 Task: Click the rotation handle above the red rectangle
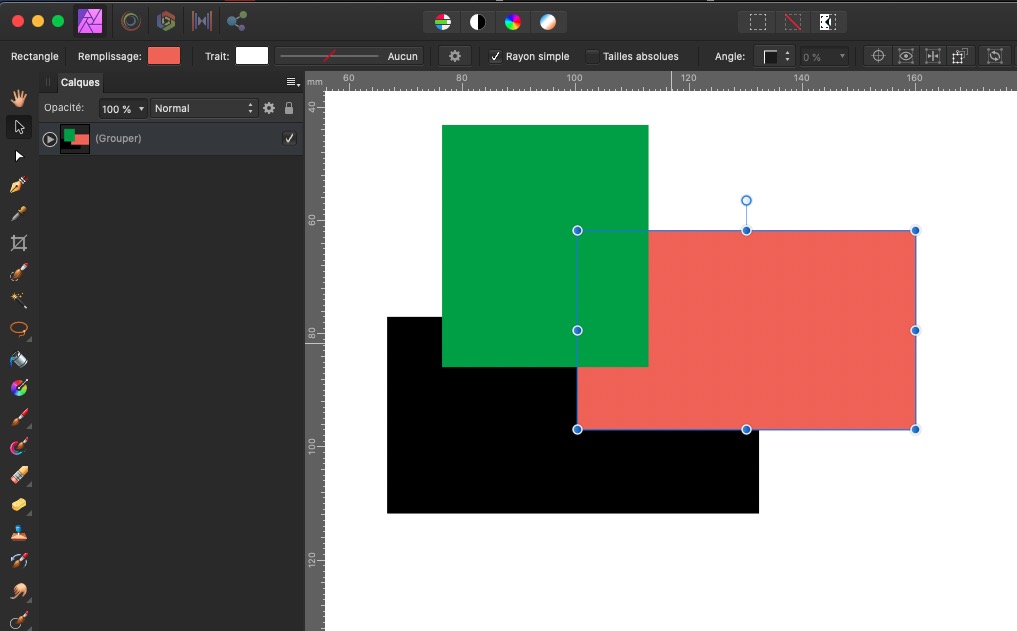(x=747, y=200)
